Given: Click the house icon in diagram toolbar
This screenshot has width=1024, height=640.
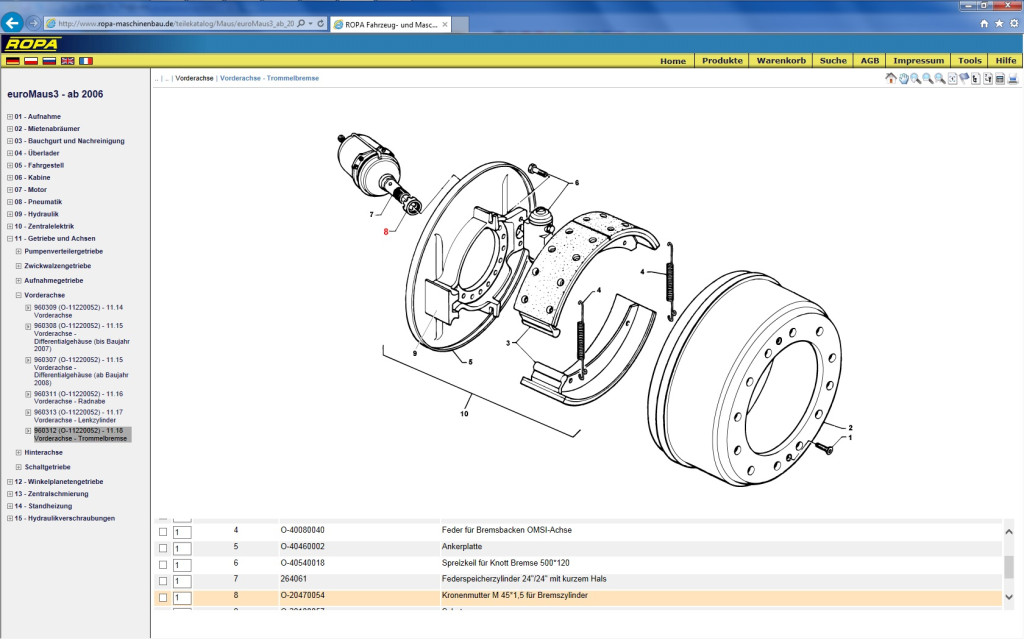Looking at the screenshot, I should coord(891,78).
